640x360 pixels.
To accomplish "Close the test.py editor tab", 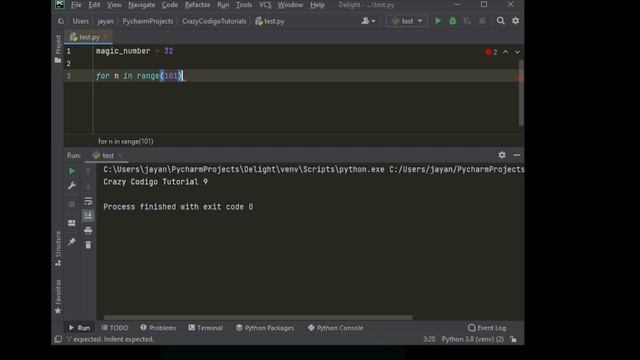I will pyautogui.click(x=106, y=37).
